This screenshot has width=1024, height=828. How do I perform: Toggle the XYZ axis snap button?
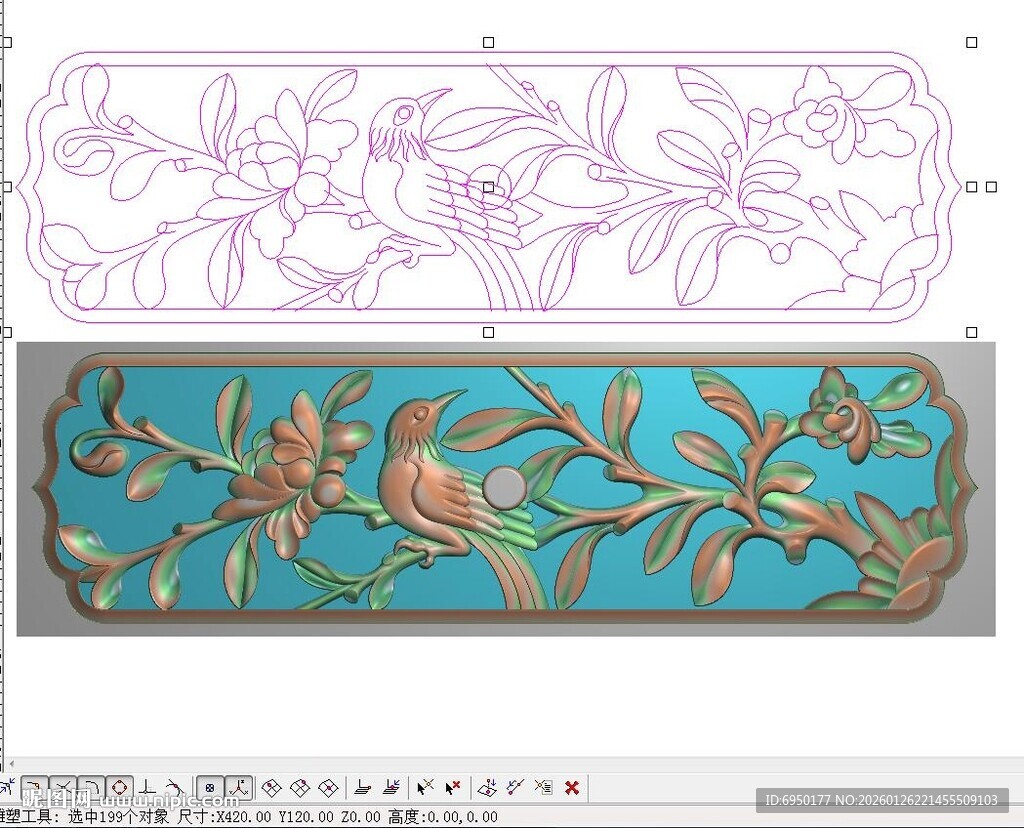click(x=239, y=788)
